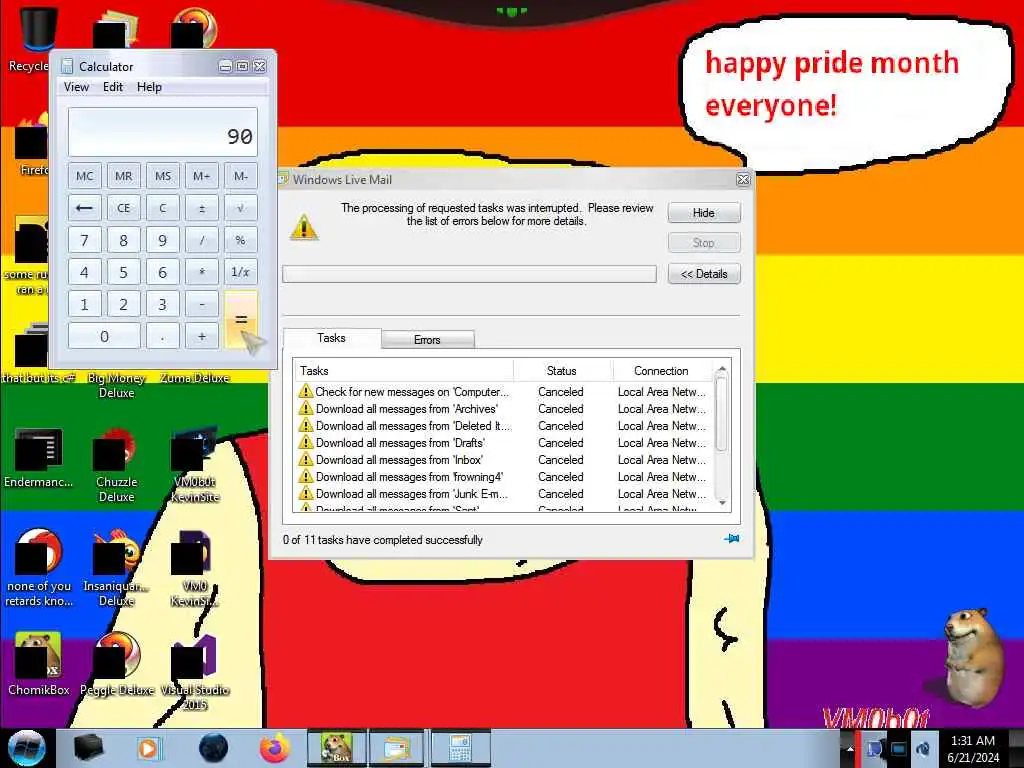Collapse details with the << Details button

(704, 274)
